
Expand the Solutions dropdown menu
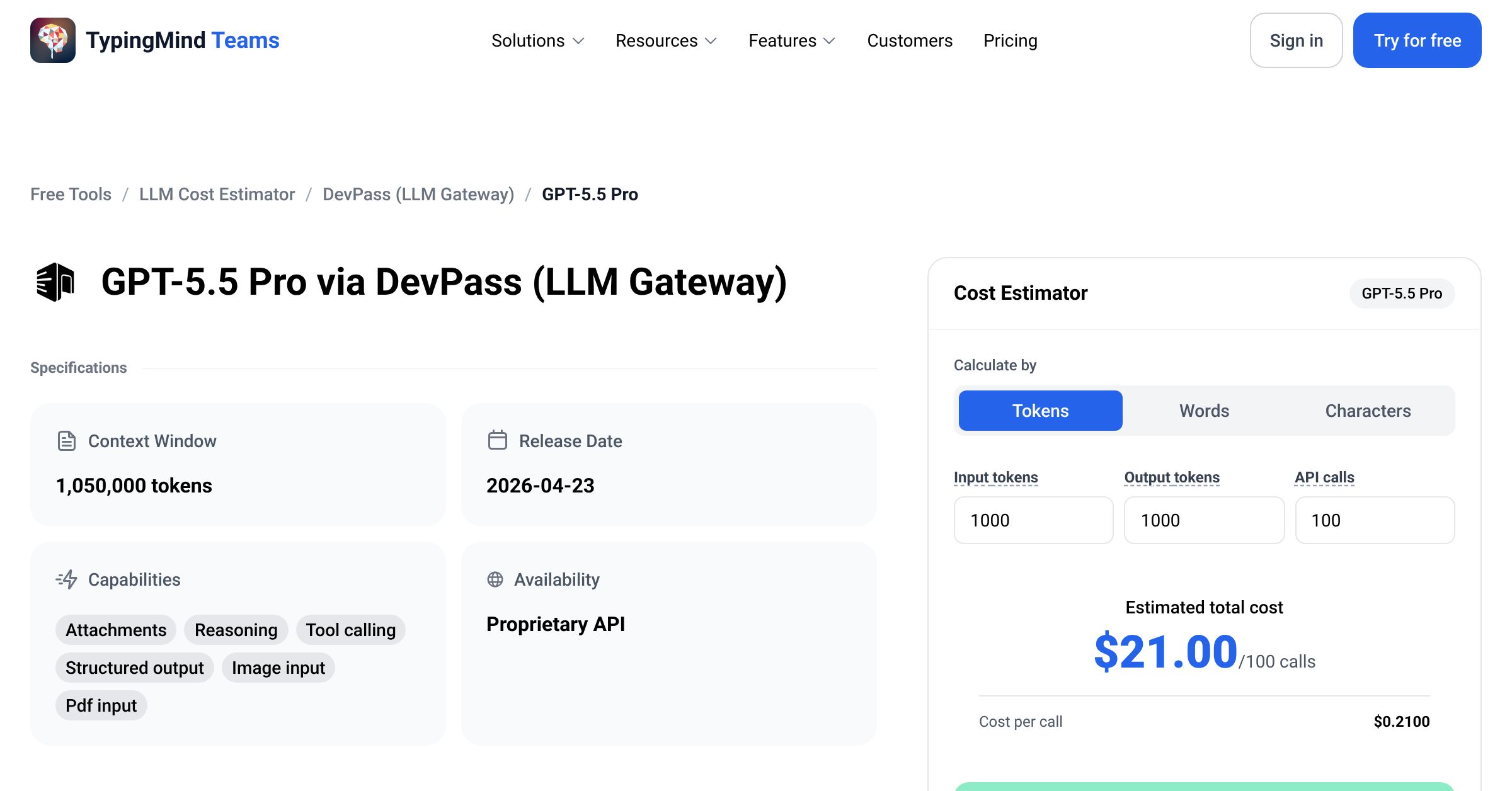tap(538, 40)
